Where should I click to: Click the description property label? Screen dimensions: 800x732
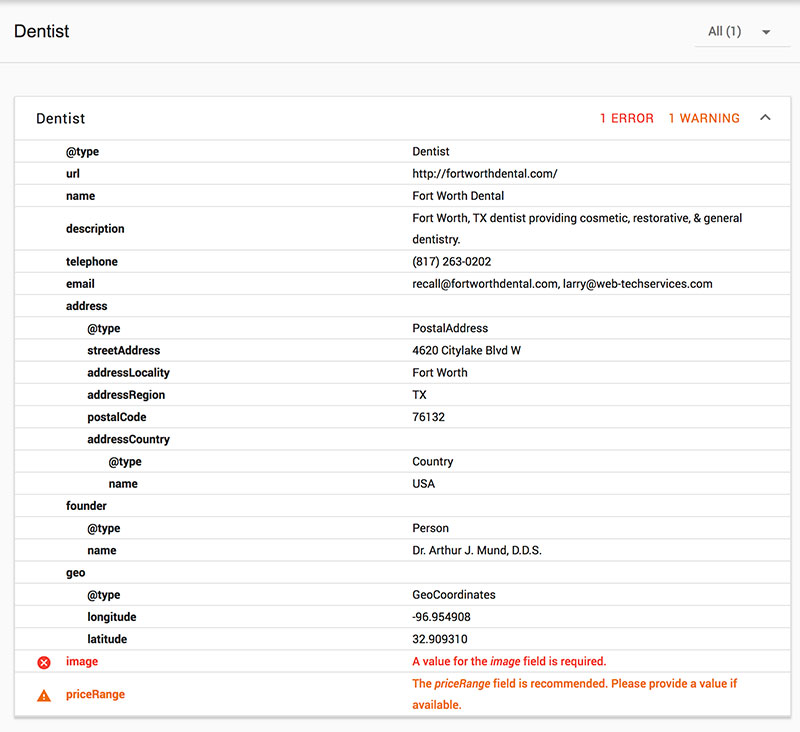95,229
